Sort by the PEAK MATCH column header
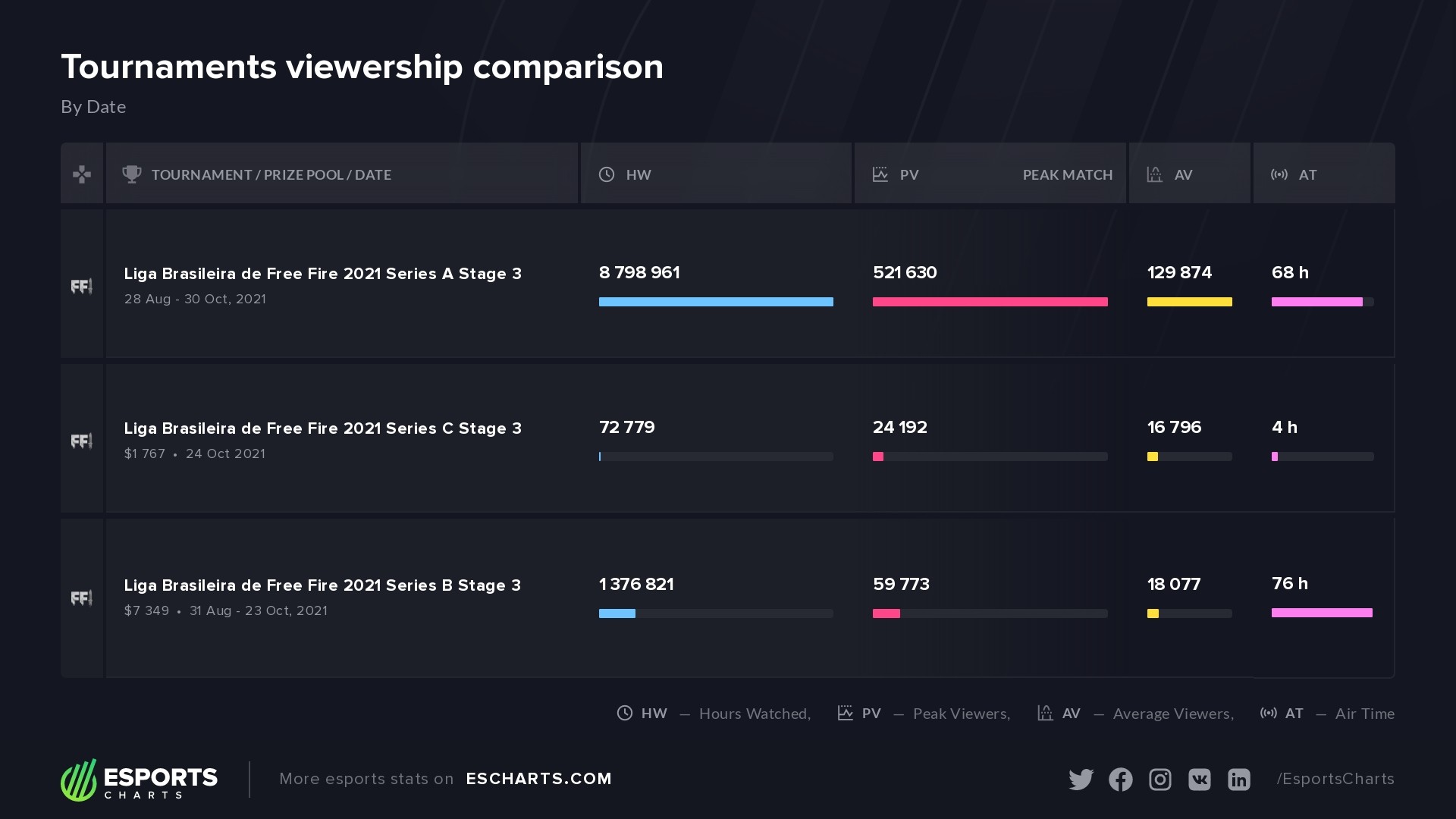The height and width of the screenshot is (819, 1456). (x=1067, y=174)
